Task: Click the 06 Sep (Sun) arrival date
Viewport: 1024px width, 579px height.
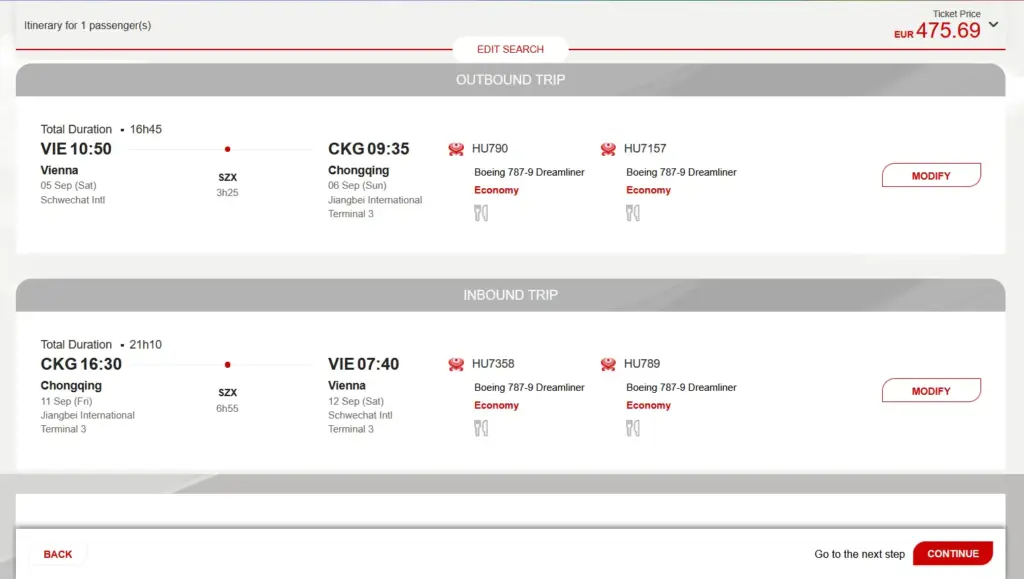Action: tap(357, 185)
